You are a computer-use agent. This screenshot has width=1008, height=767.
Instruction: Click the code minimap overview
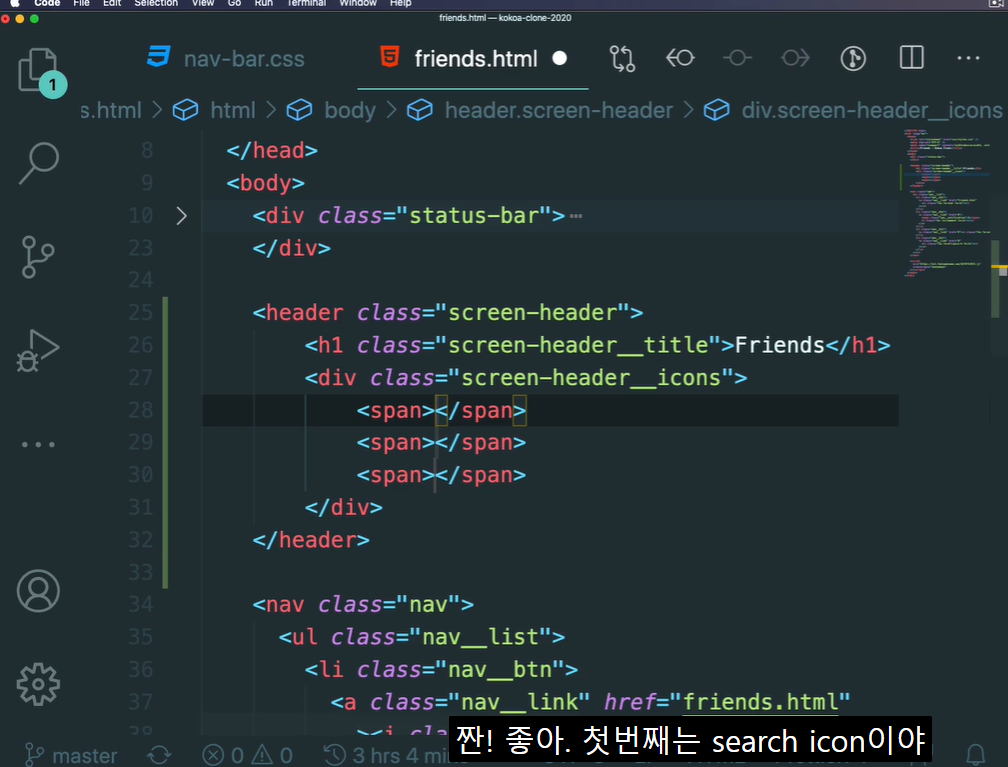(x=945, y=203)
